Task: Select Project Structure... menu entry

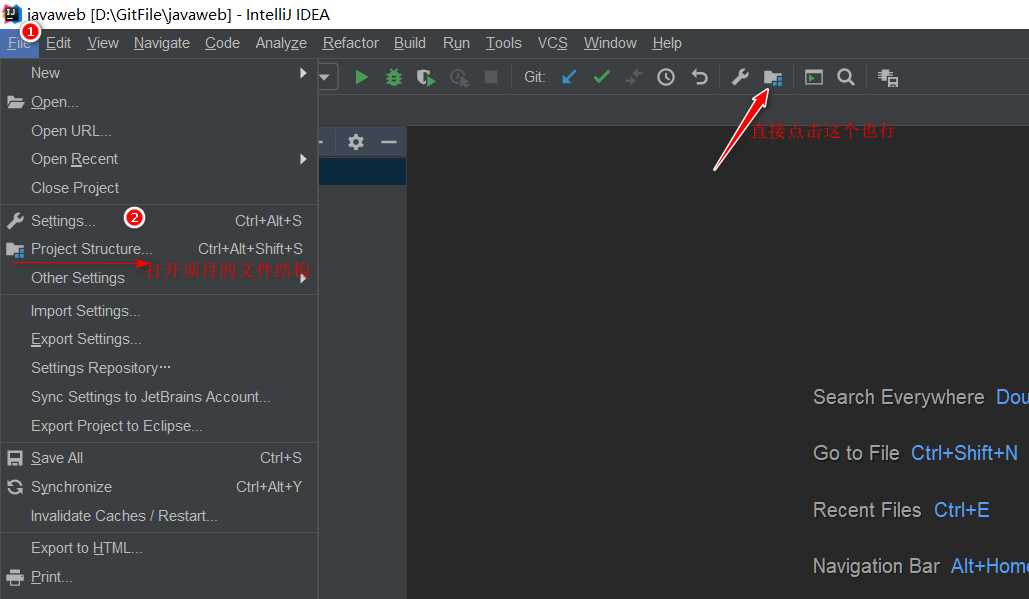Action: (159, 249)
